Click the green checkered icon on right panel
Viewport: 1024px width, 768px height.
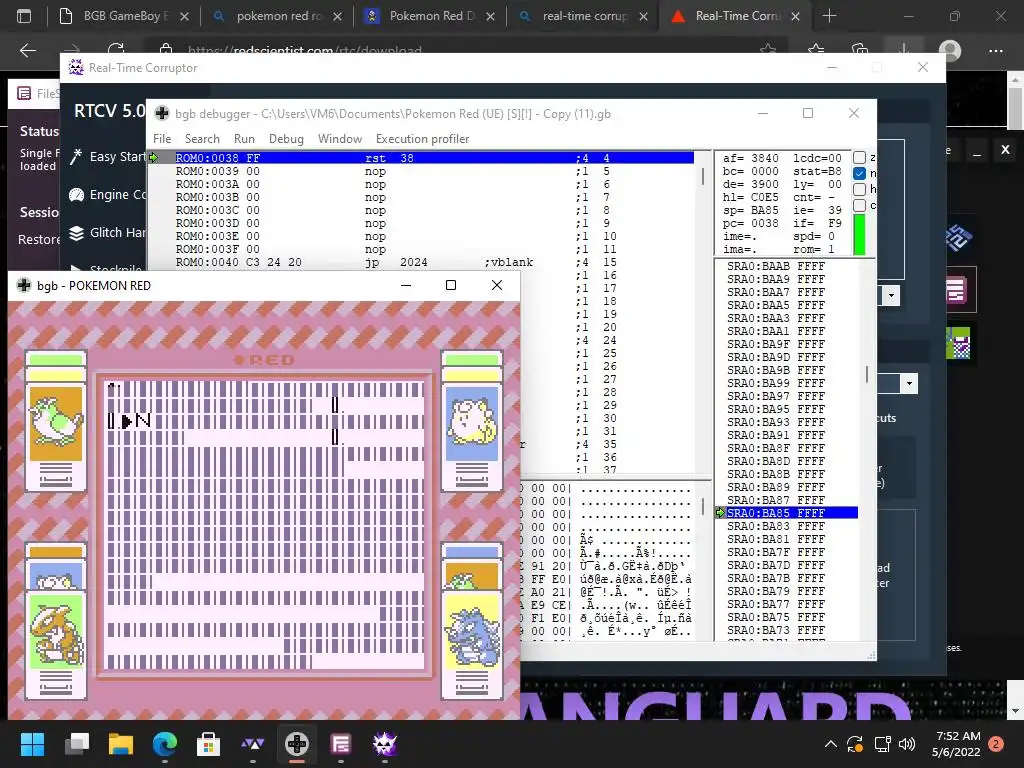(x=958, y=344)
